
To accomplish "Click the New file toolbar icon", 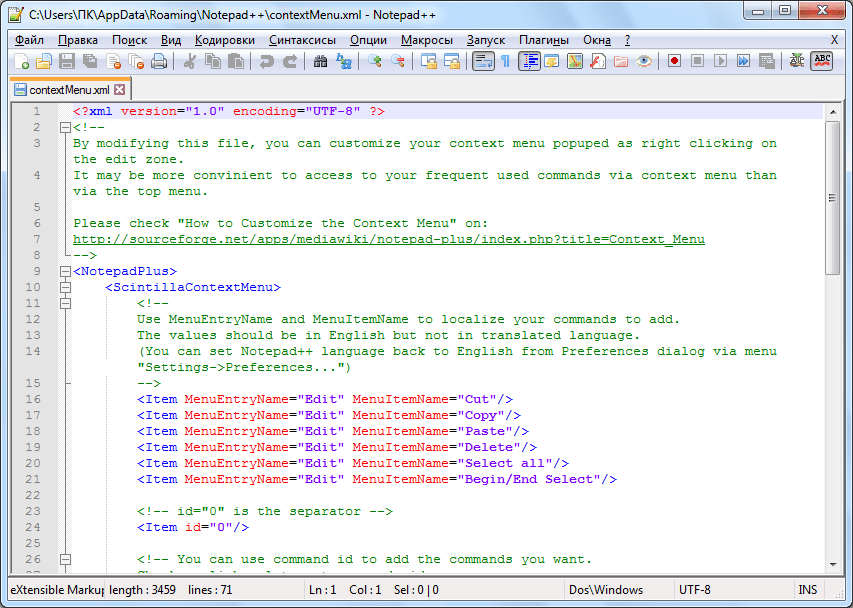I will pos(22,61).
